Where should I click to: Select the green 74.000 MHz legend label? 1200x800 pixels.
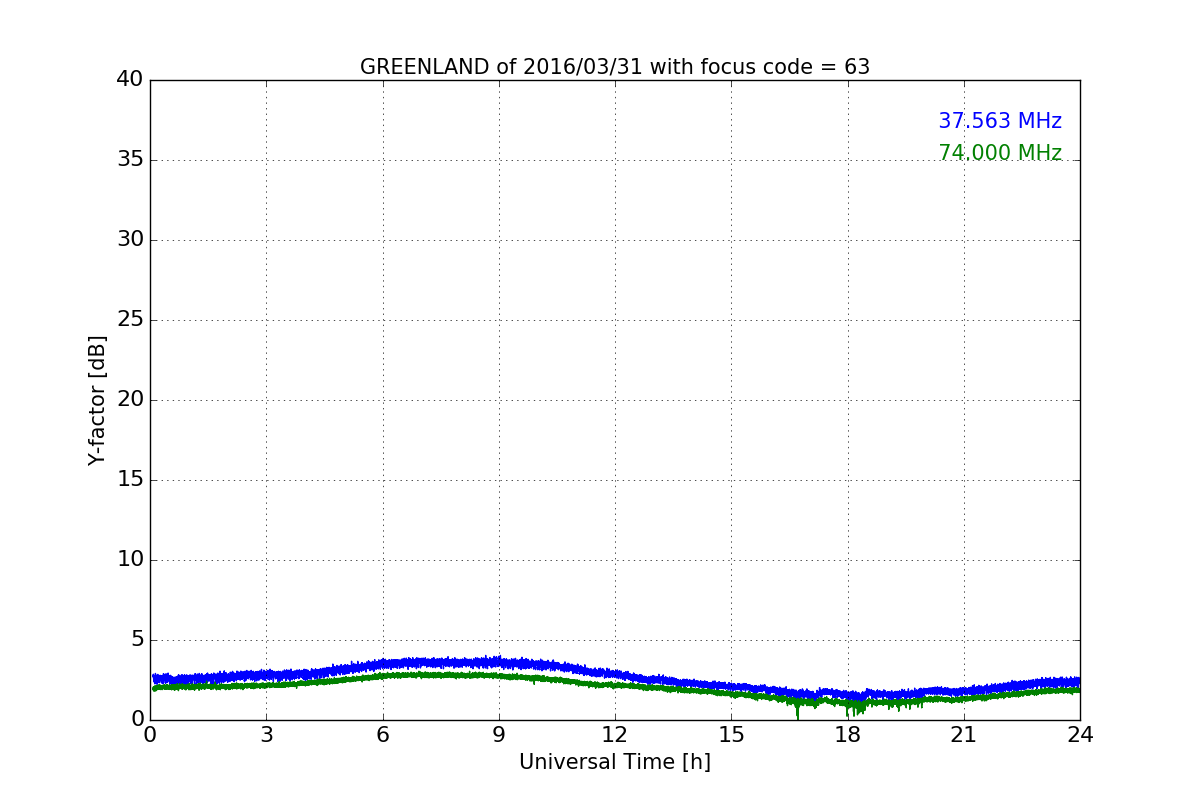(1000, 153)
